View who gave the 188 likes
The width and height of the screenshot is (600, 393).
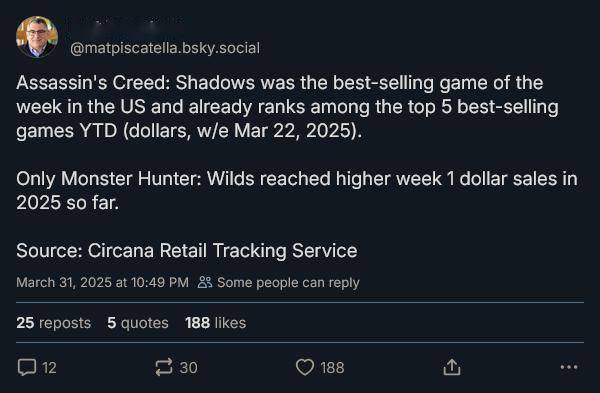(215, 323)
